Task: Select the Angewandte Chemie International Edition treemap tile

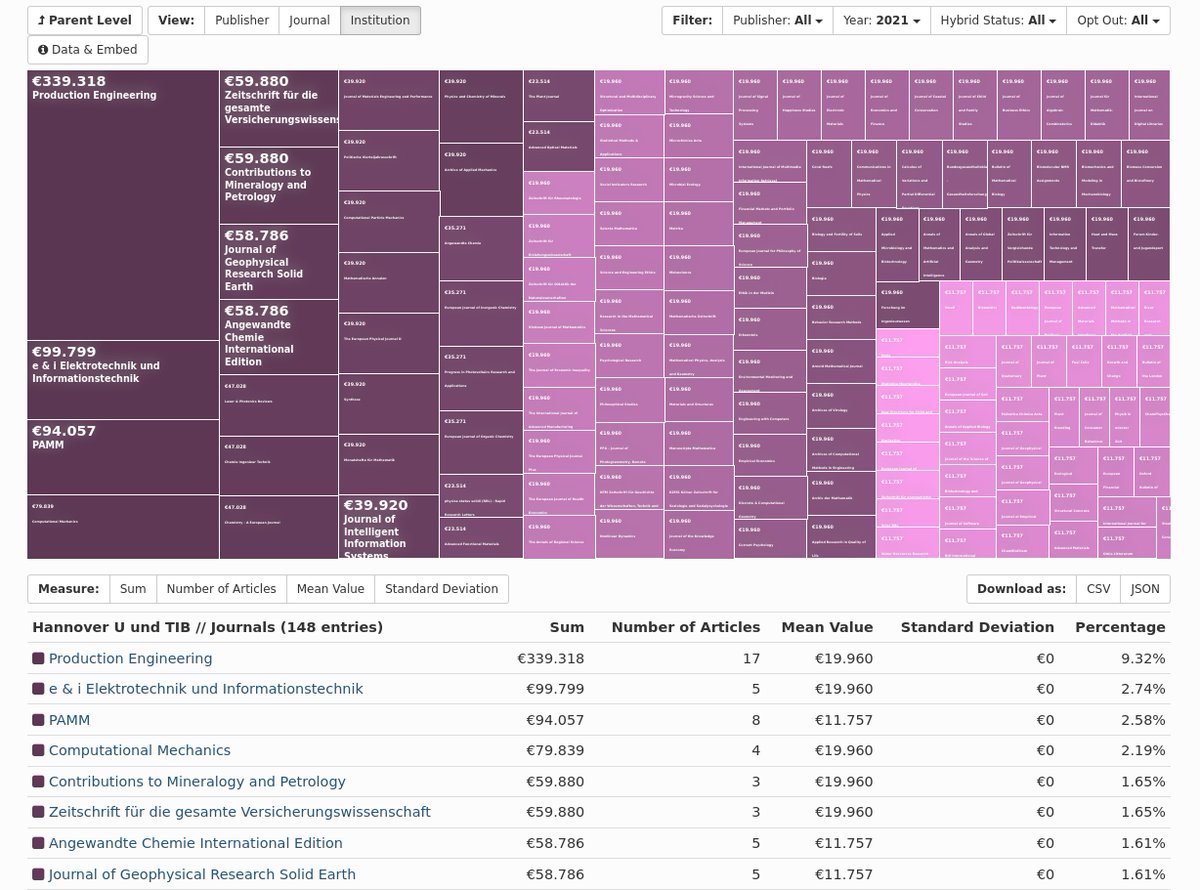Action: tap(279, 337)
